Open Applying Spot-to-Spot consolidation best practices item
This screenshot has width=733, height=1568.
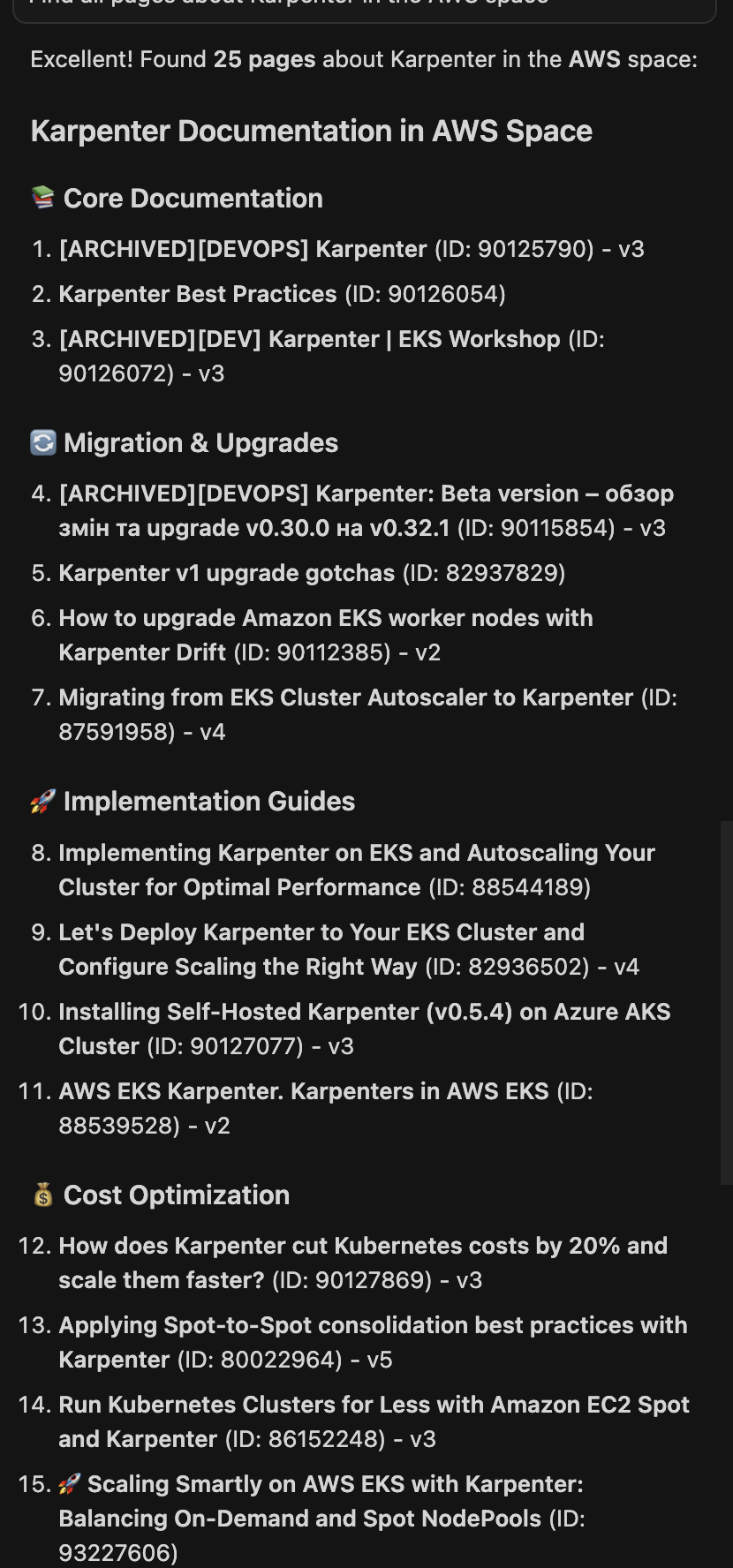tap(372, 1325)
